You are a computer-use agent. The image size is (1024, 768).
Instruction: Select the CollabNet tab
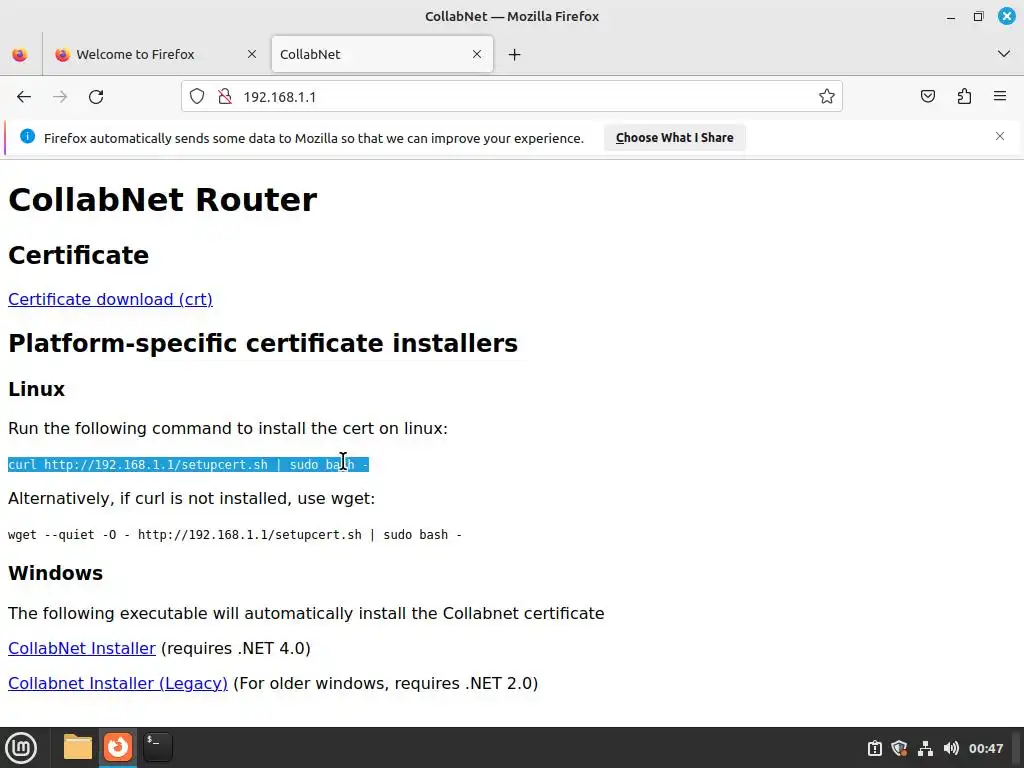(x=382, y=54)
